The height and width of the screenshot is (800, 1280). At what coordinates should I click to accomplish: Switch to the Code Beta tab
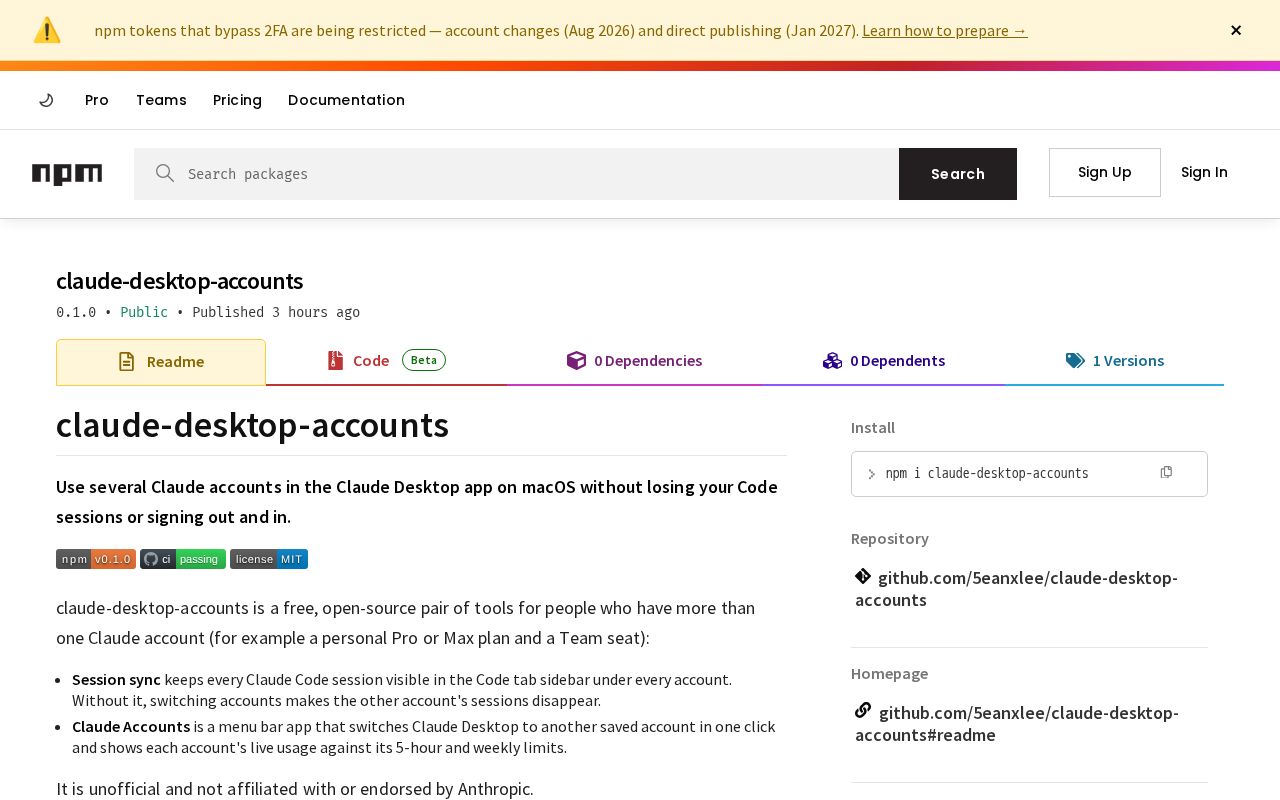tap(386, 361)
